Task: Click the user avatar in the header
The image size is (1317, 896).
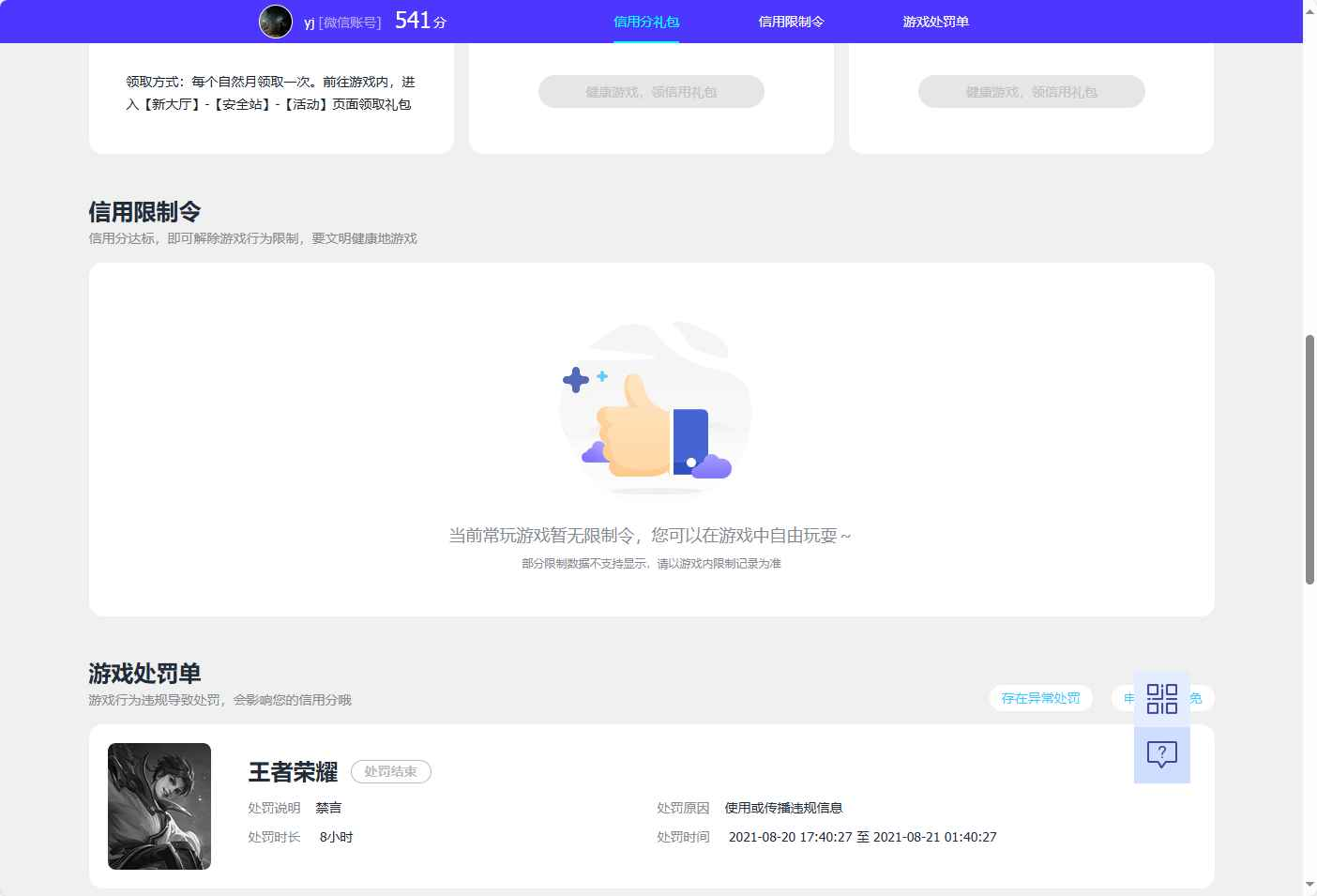Action: point(276,21)
